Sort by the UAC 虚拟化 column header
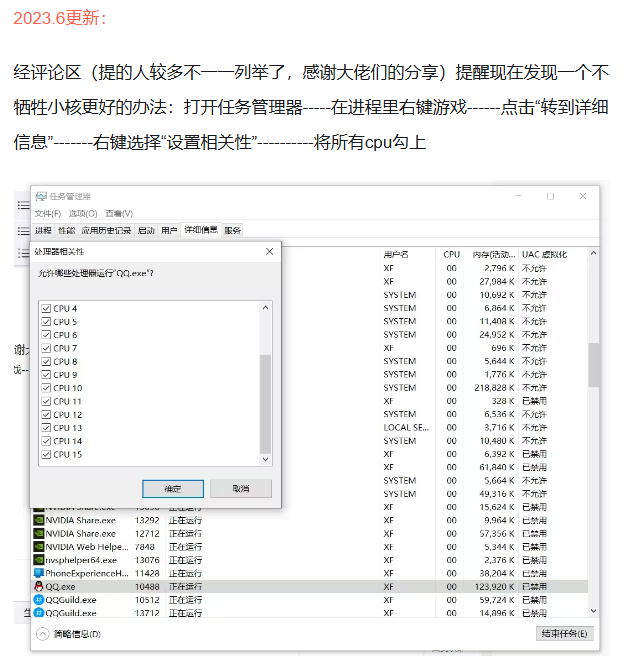Screen dimensions: 632x661 coord(544,255)
